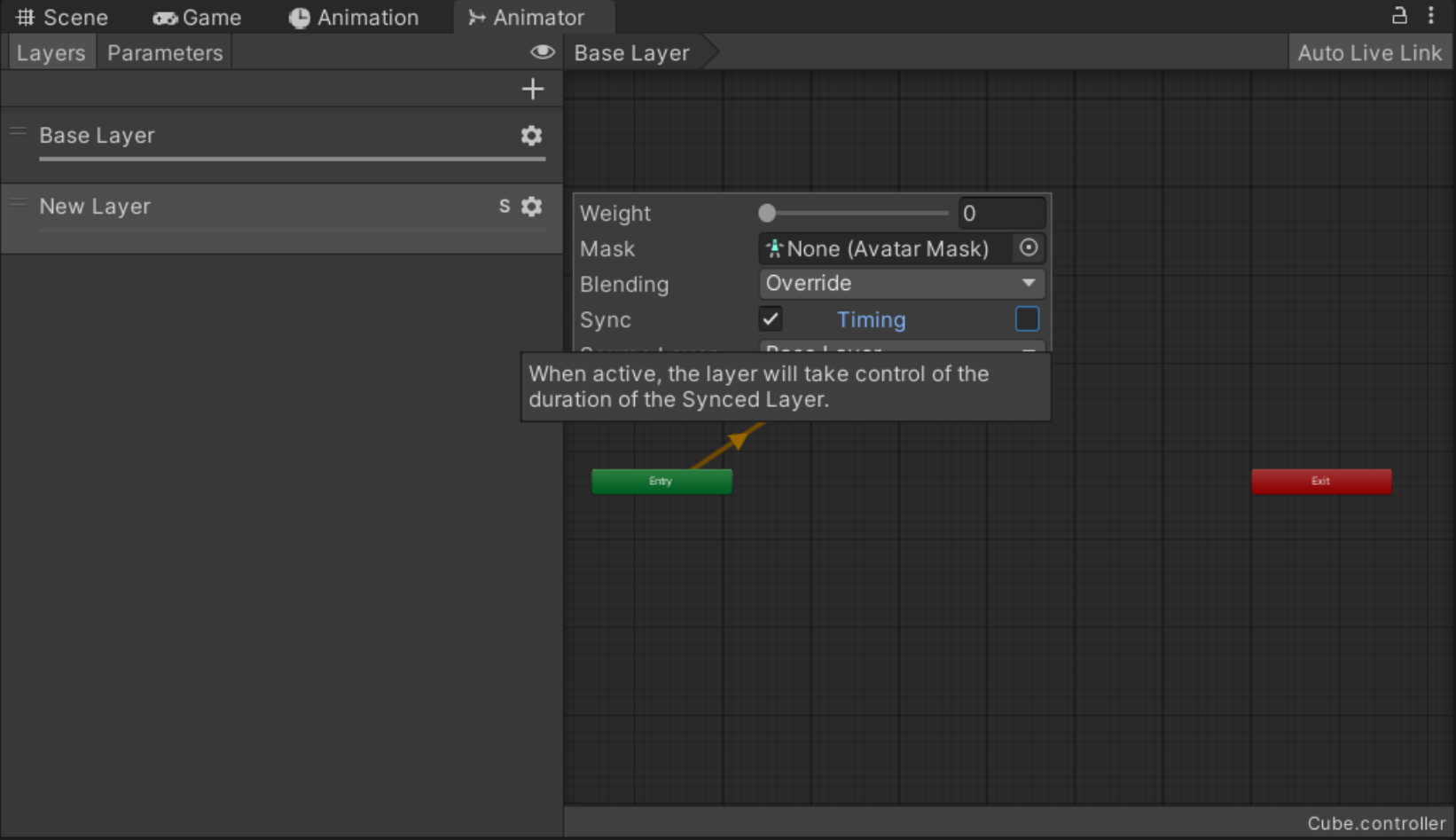
Task: Click the Weight value input field
Action: pos(1002,214)
